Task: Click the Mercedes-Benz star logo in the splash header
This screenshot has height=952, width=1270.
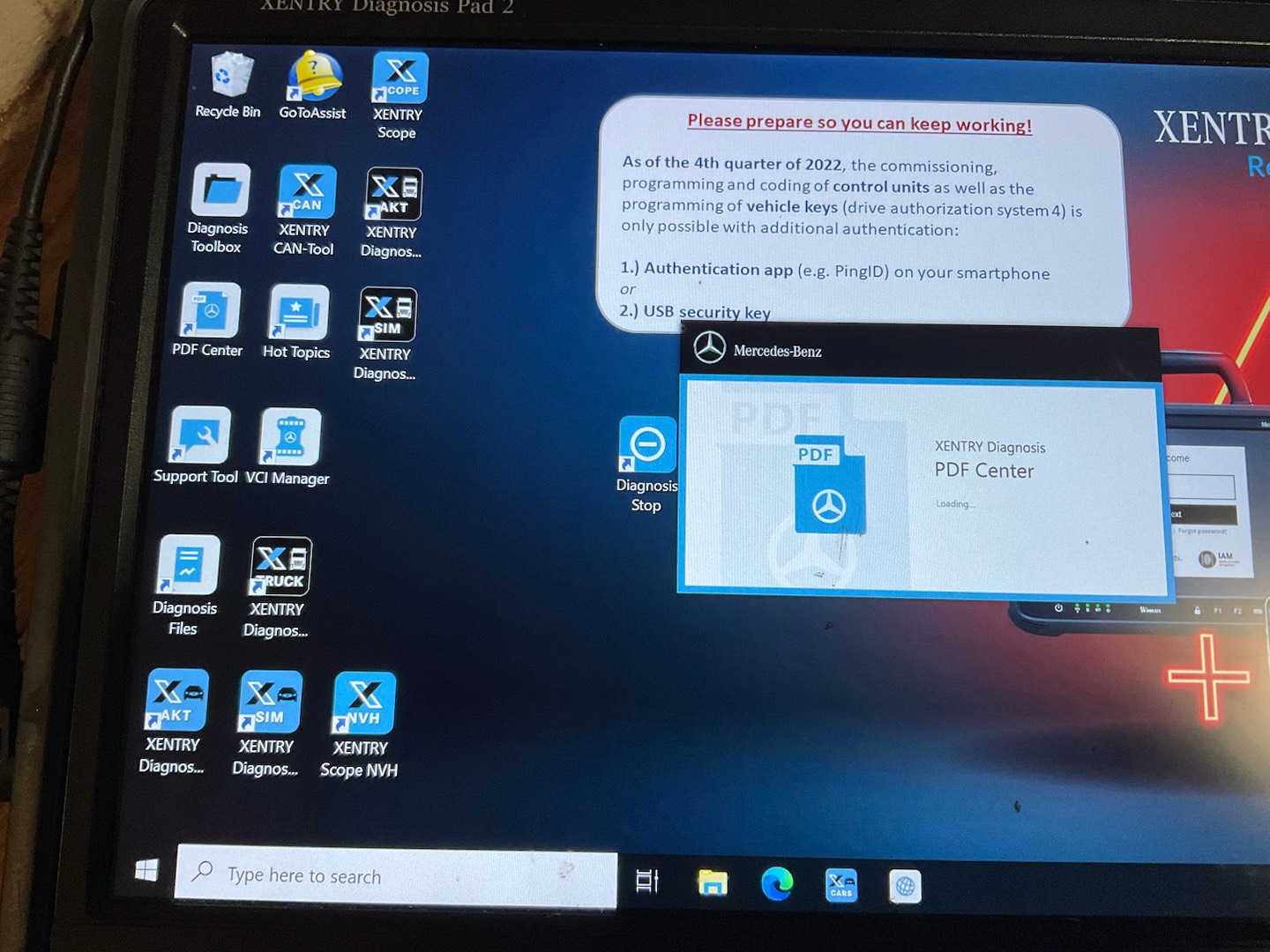Action: click(x=710, y=348)
